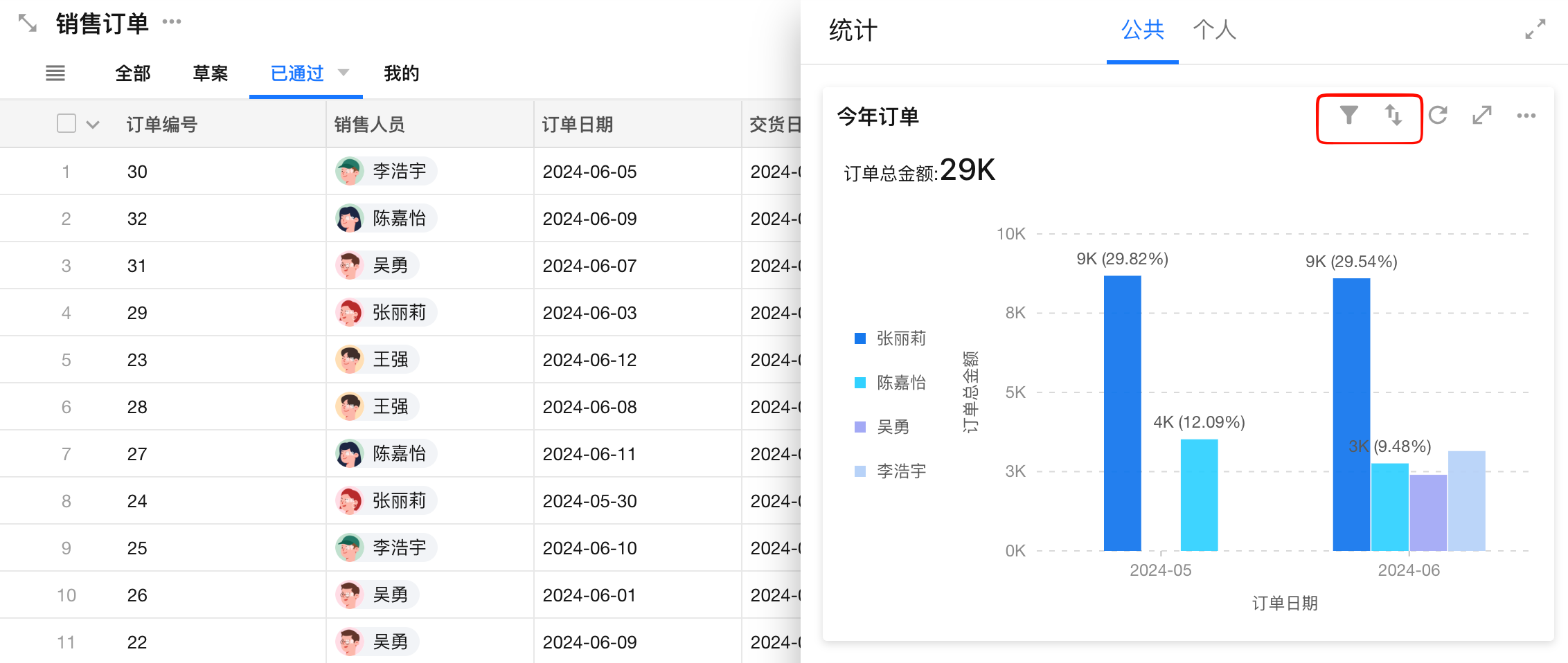The height and width of the screenshot is (663, 1568).
Task: Click the expand icon beside 销售订单 title
Action: (x=28, y=24)
